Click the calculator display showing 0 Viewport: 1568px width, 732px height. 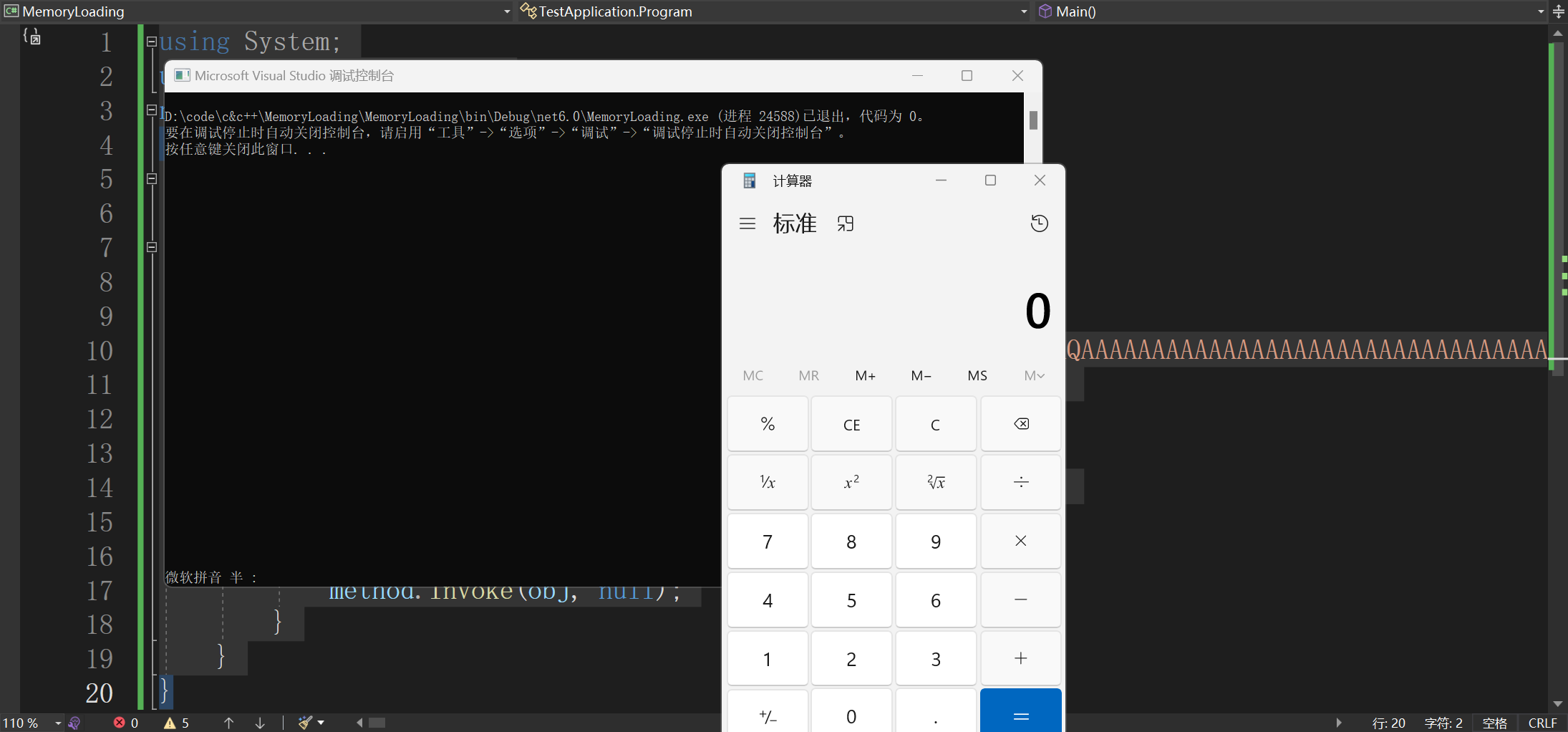1037,311
